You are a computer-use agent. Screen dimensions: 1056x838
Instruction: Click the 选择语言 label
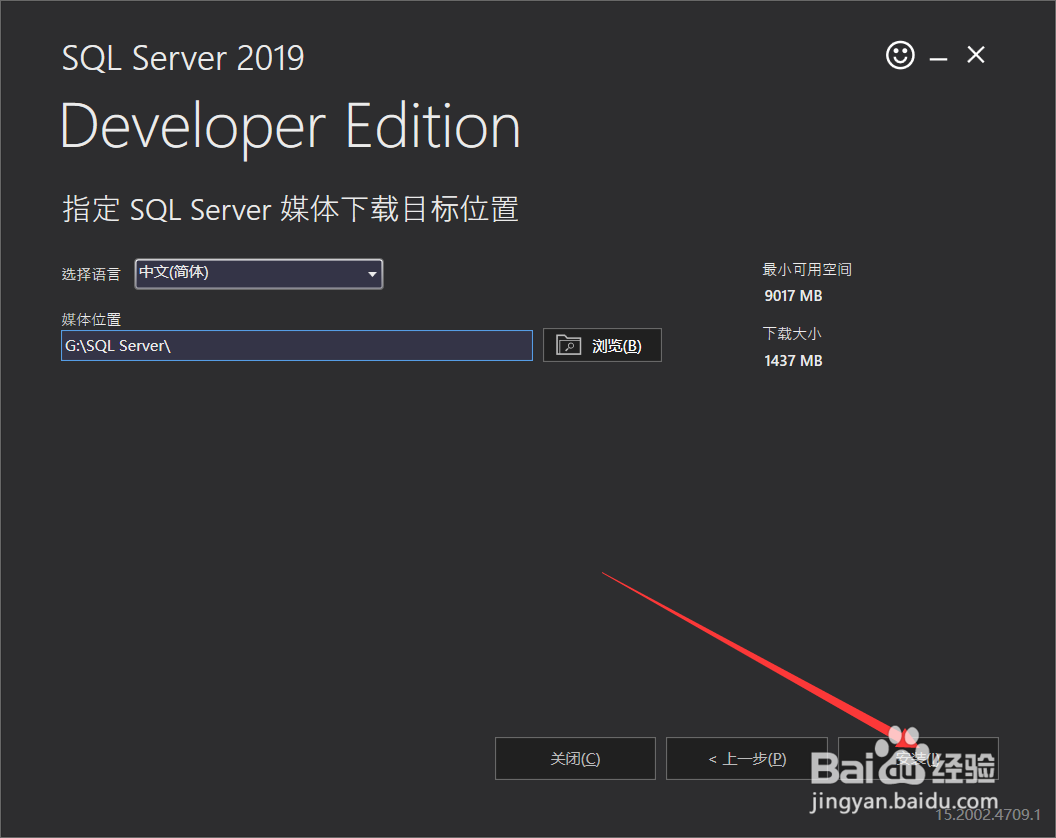[x=91, y=274]
